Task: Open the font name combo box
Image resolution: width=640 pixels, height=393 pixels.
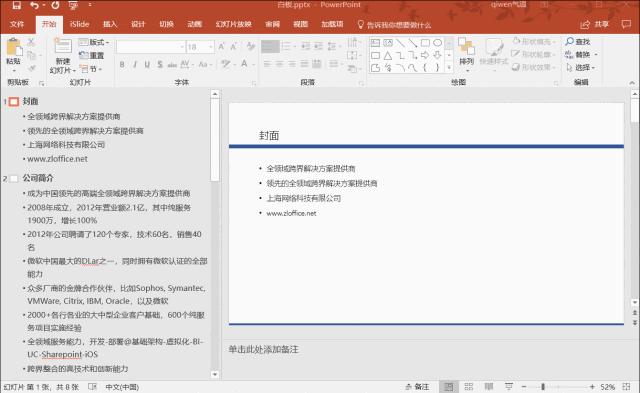Action: coord(151,47)
